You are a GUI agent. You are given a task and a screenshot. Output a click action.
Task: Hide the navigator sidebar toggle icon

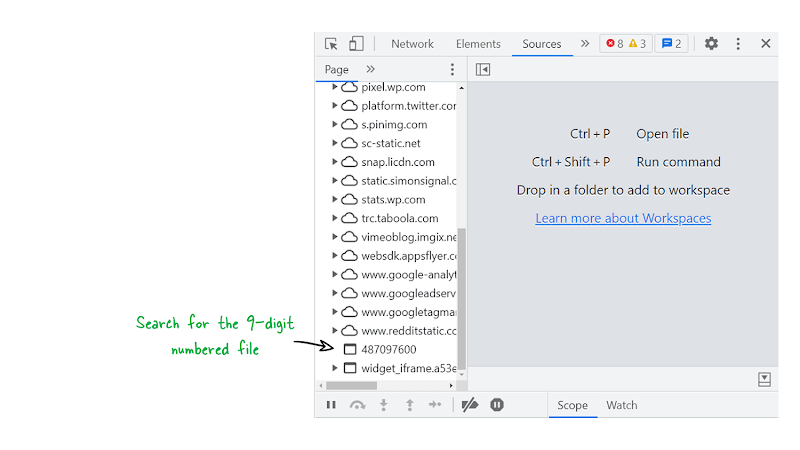(x=483, y=69)
